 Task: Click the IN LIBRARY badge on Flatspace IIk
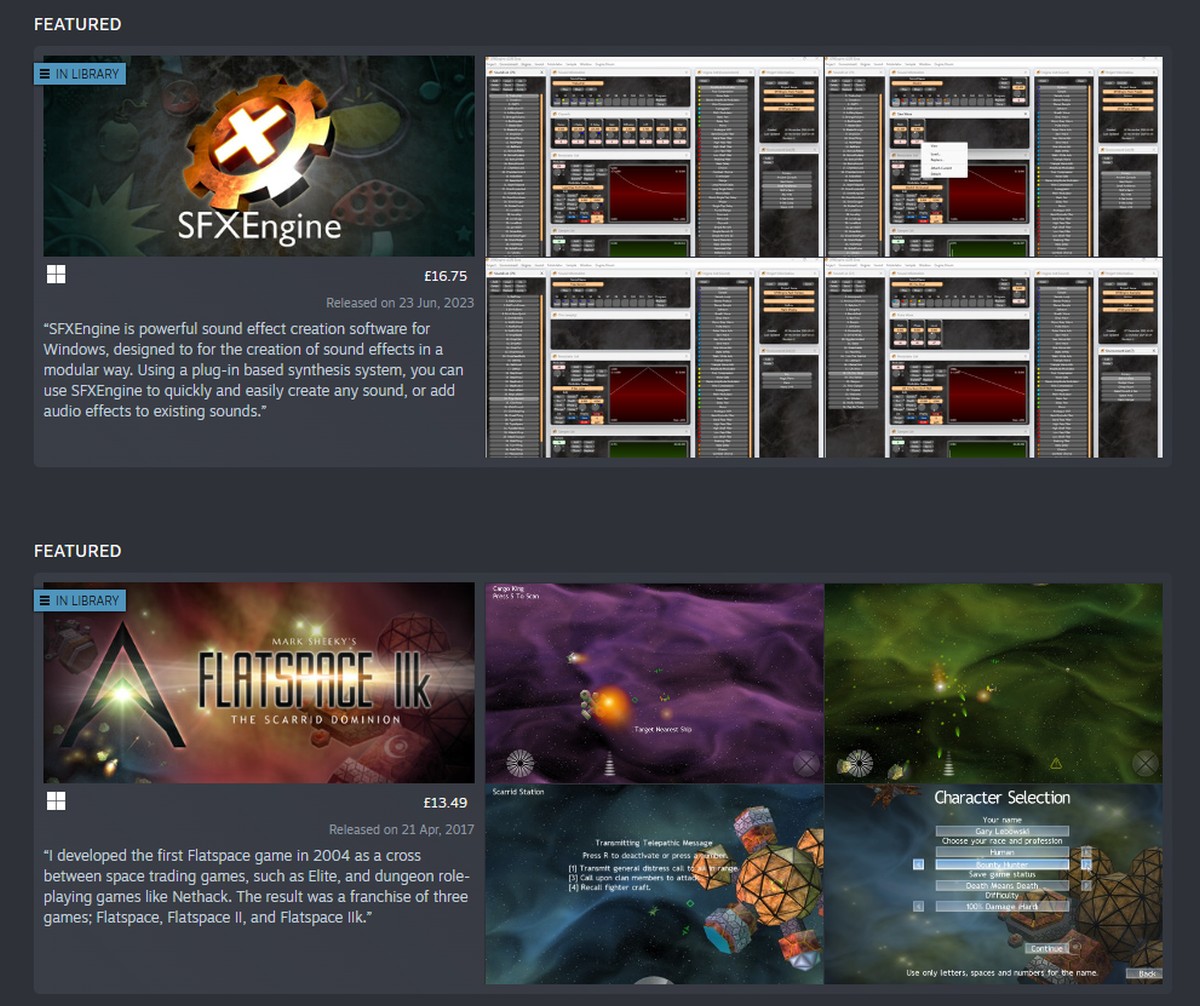[x=80, y=601]
